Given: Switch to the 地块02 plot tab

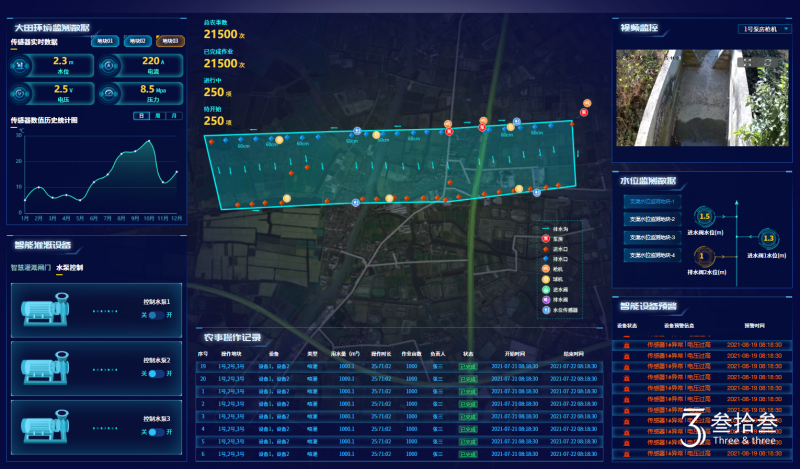Looking at the screenshot, I should 137,41.
